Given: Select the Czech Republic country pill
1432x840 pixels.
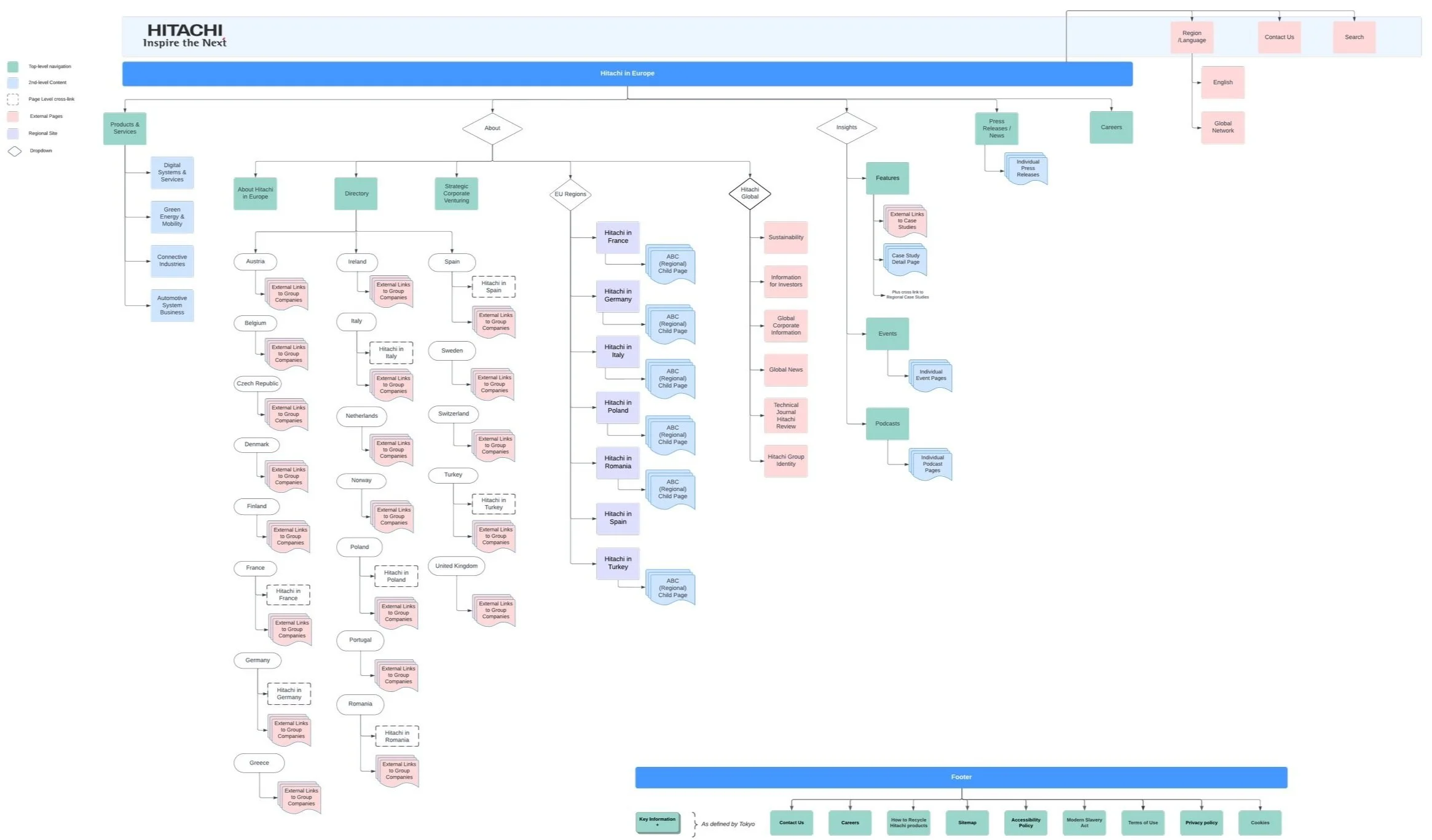Looking at the screenshot, I should tap(258, 383).
